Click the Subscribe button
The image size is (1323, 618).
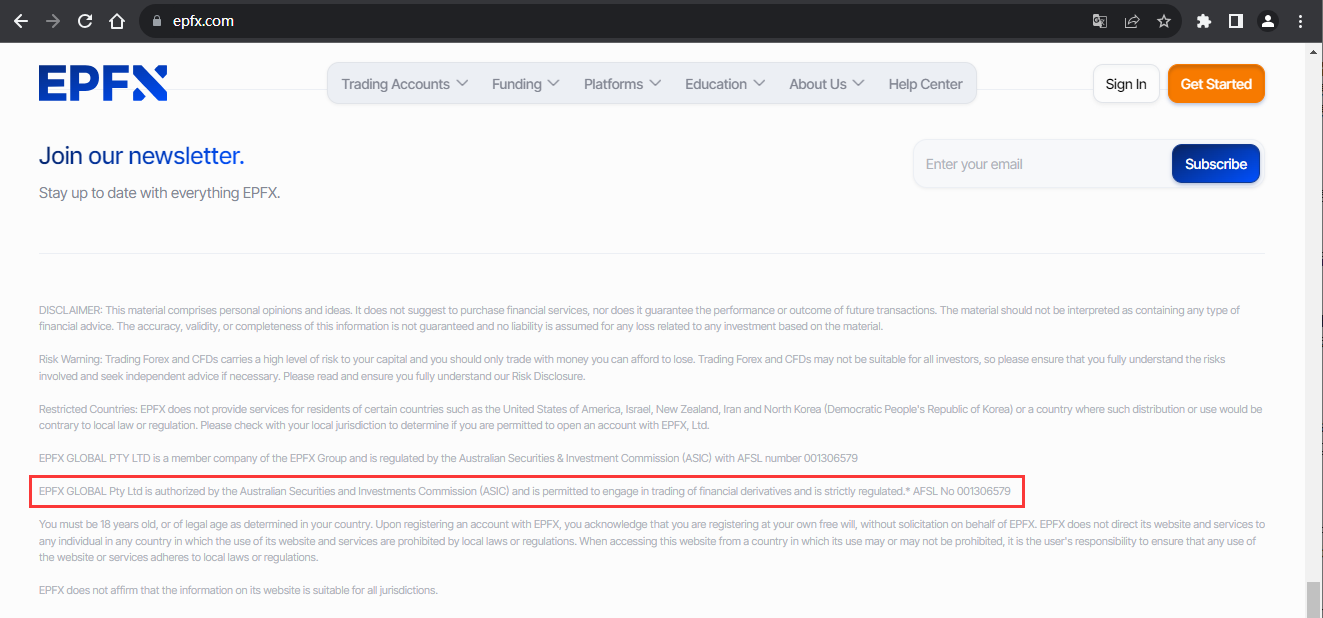pos(1216,164)
